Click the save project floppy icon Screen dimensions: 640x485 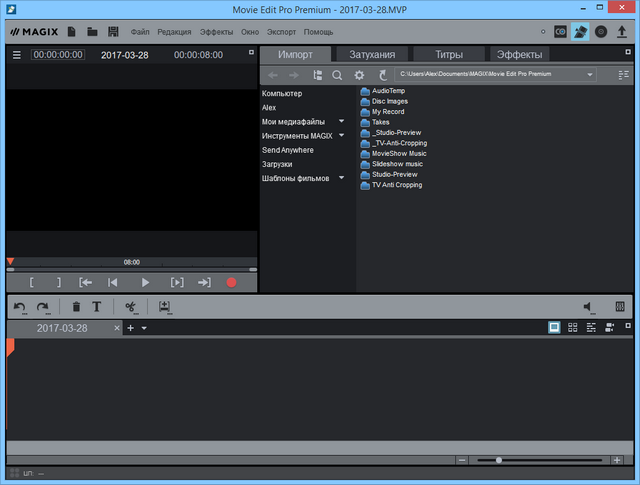coord(114,32)
